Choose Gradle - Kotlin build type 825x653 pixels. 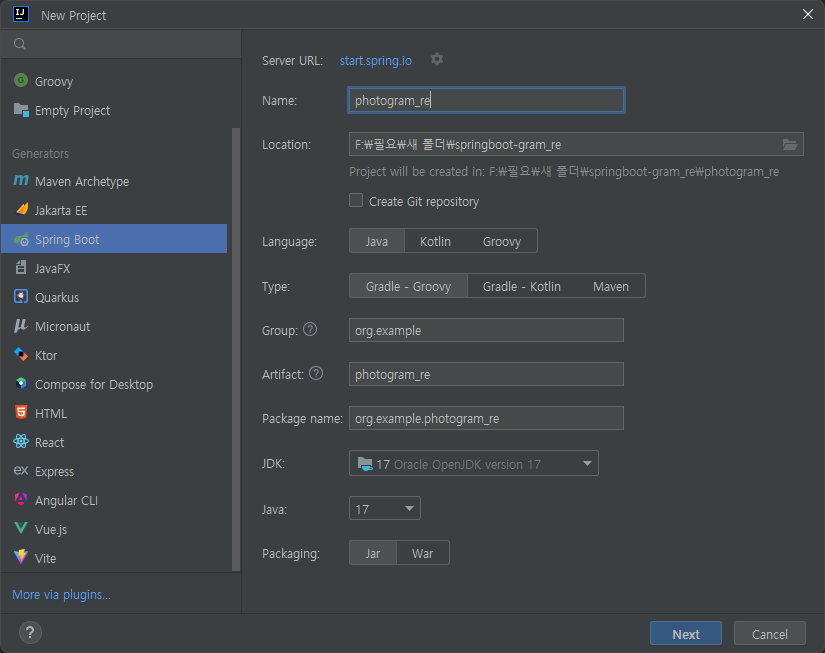click(522, 286)
